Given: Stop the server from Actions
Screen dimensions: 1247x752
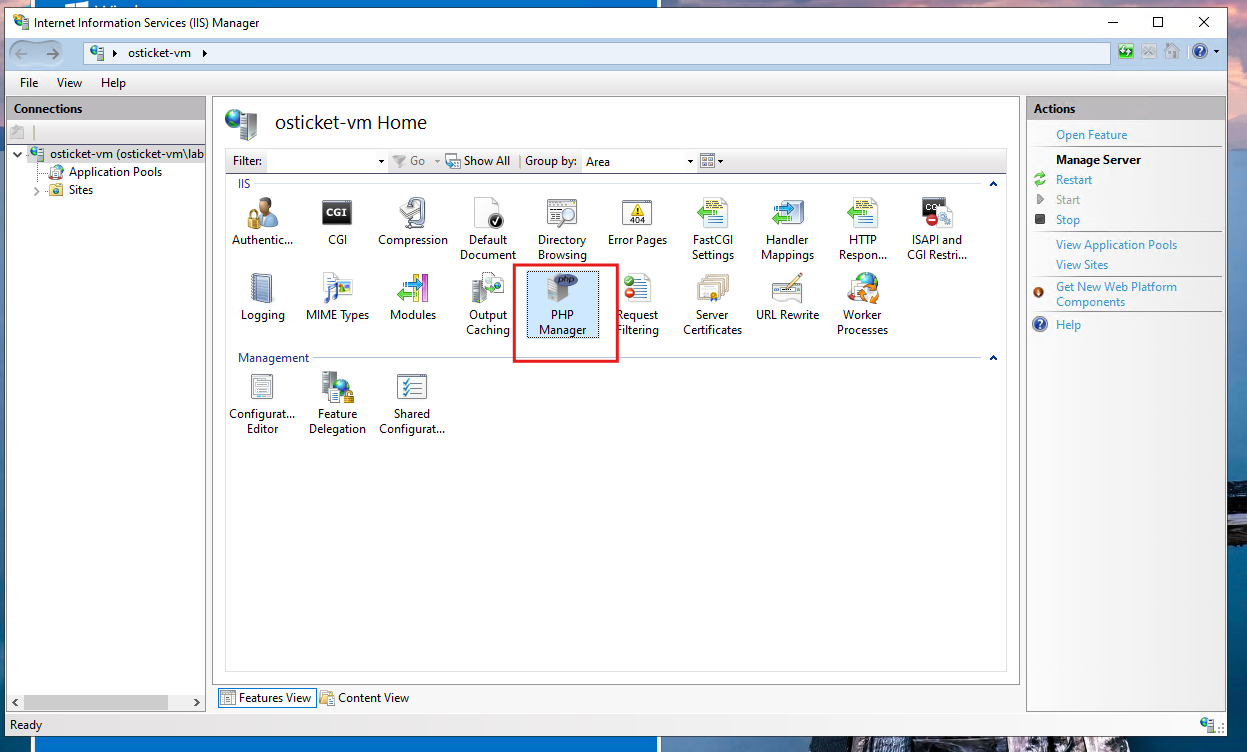Looking at the screenshot, I should click(1068, 220).
